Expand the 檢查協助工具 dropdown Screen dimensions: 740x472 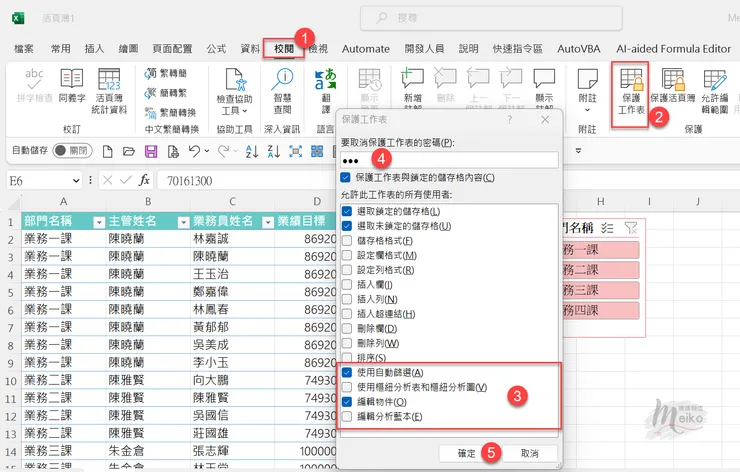(x=244, y=111)
